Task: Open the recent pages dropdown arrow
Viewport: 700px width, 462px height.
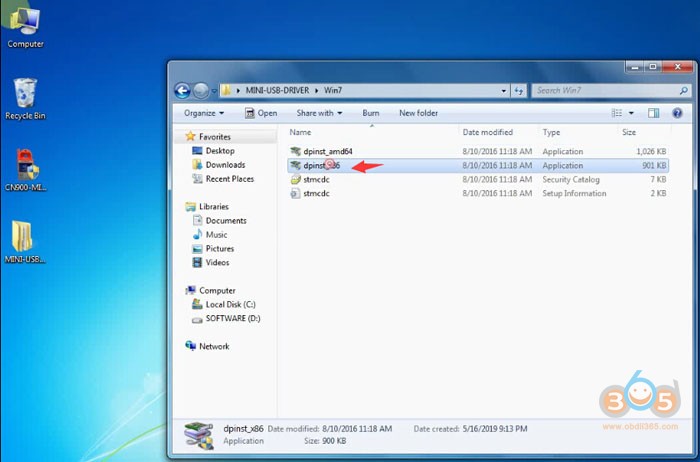Action: click(x=214, y=91)
